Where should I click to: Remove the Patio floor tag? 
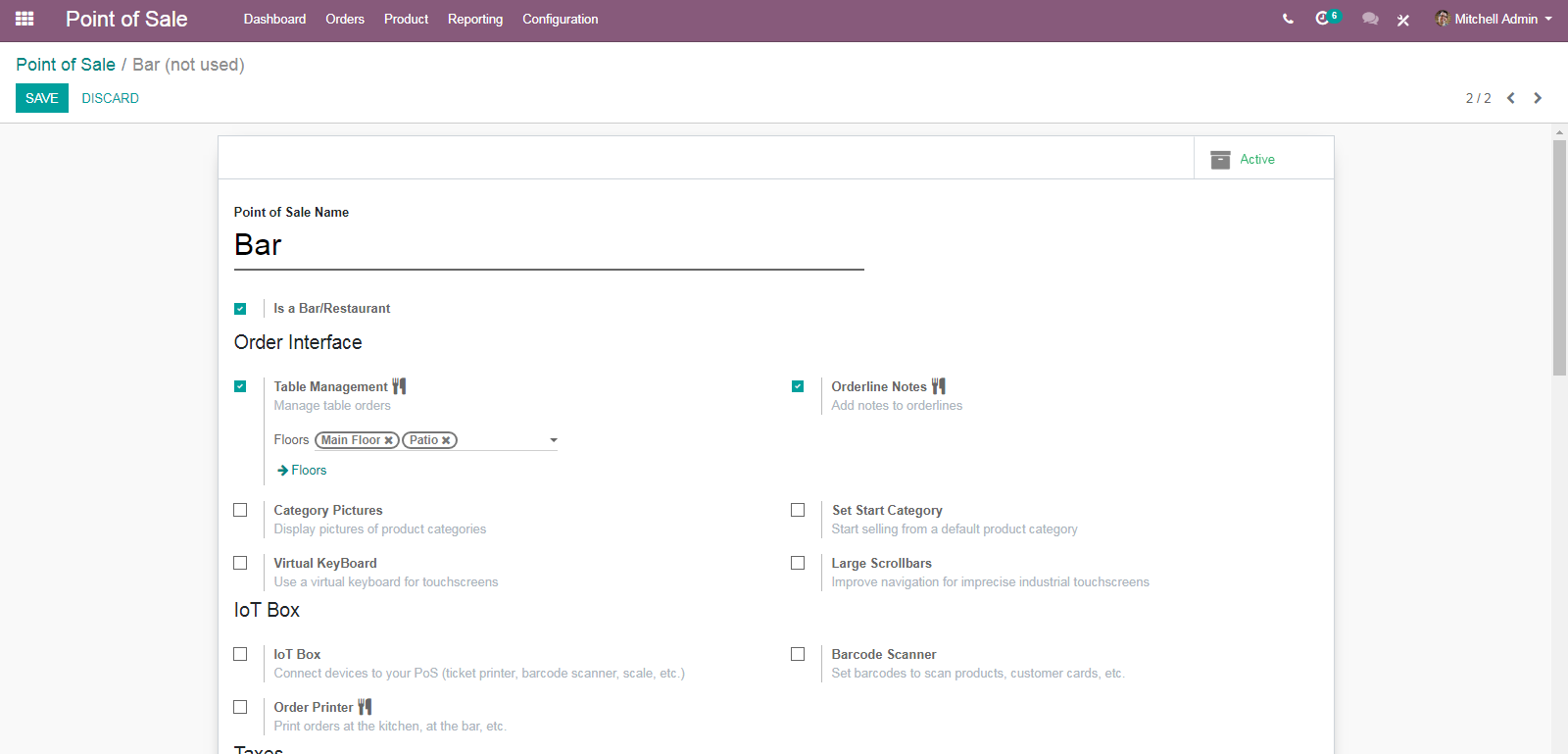coord(446,441)
